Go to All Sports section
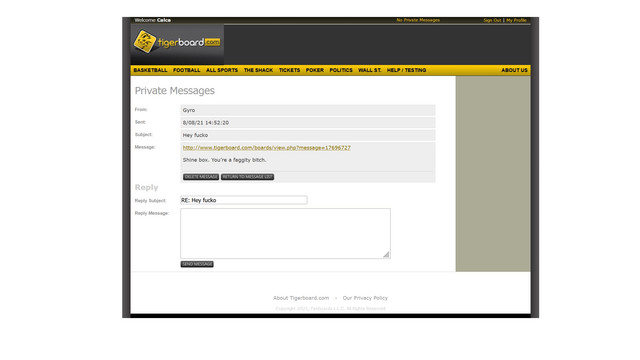 (222, 70)
